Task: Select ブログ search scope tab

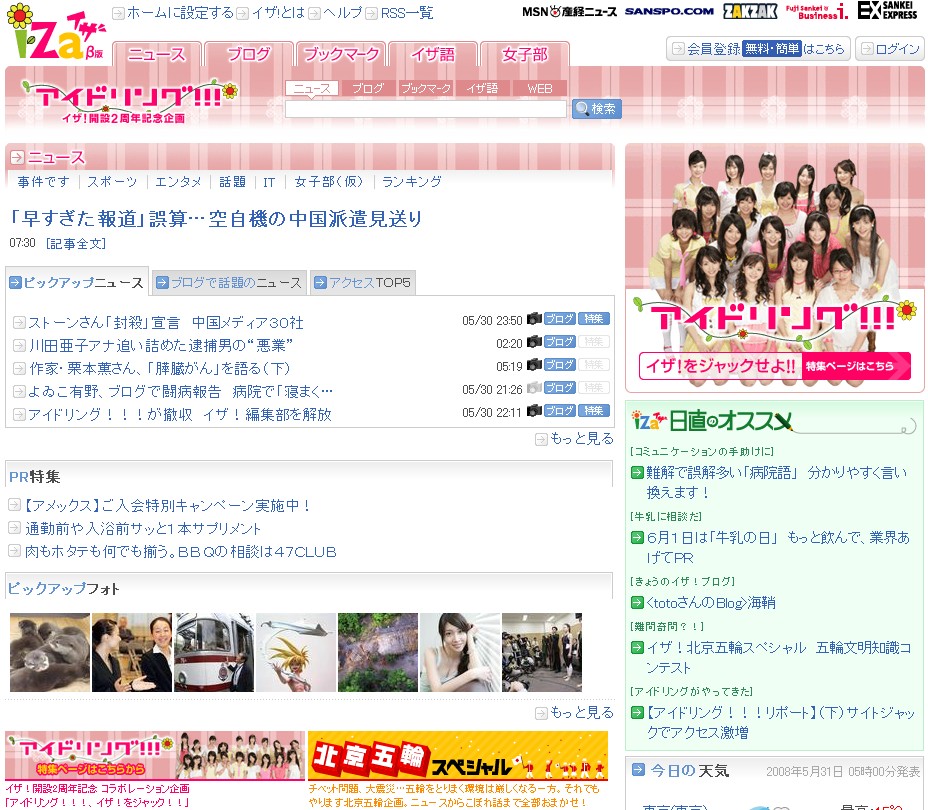Action: tap(368, 88)
